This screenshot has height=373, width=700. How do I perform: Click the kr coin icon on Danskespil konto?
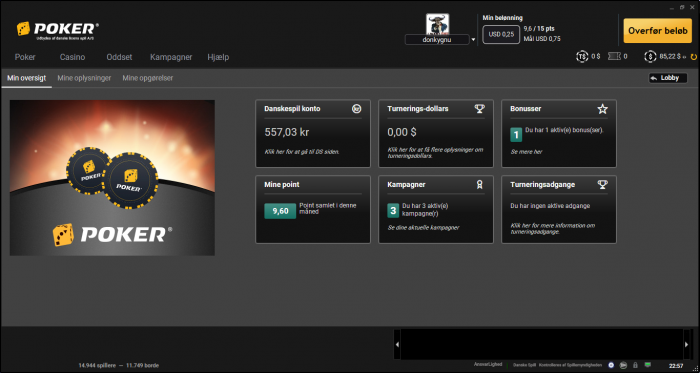pos(356,108)
